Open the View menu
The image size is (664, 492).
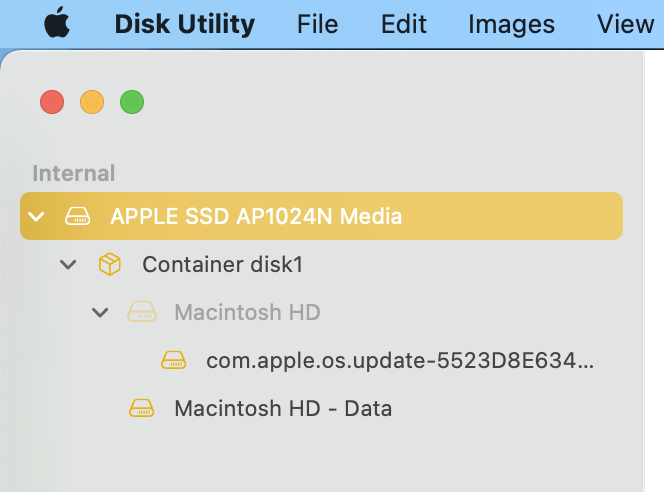click(x=625, y=23)
